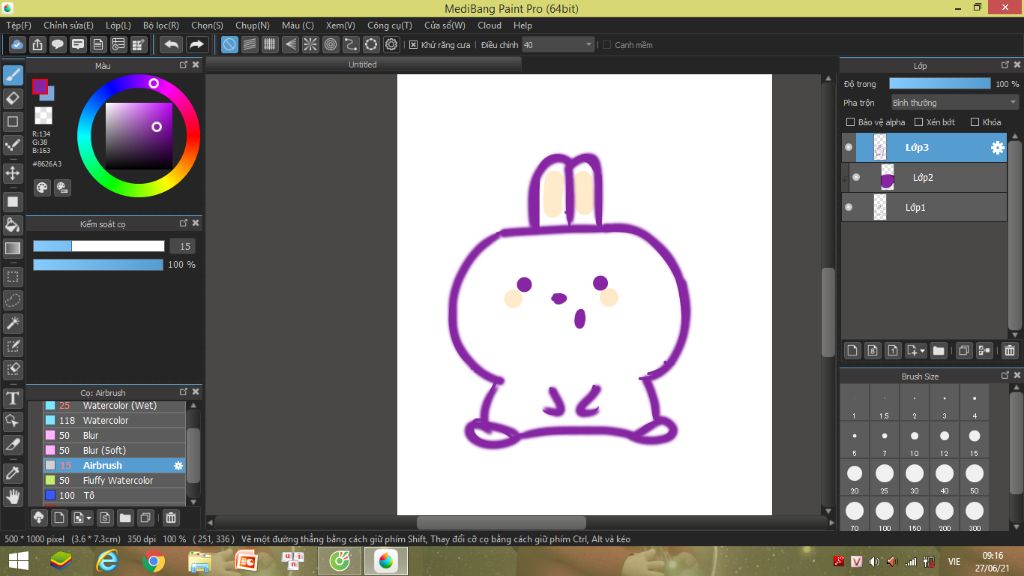The width and height of the screenshot is (1024, 576).
Task: Click the Undo arrow in toolbar
Action: [x=172, y=44]
